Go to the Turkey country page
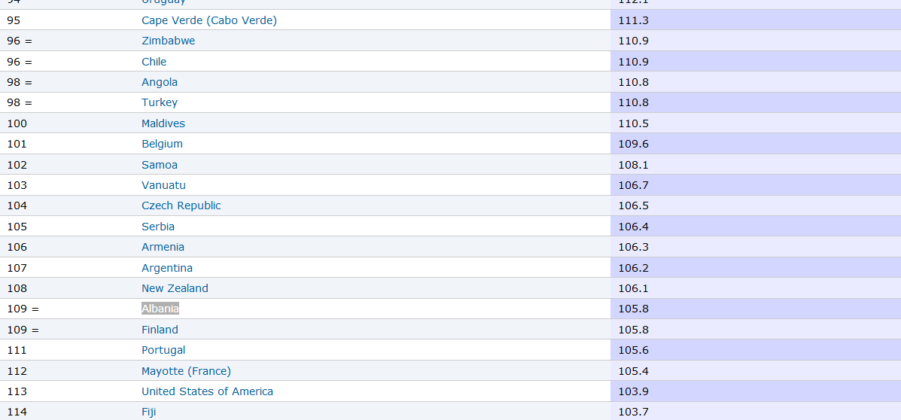This screenshot has width=901, height=420. pos(160,103)
